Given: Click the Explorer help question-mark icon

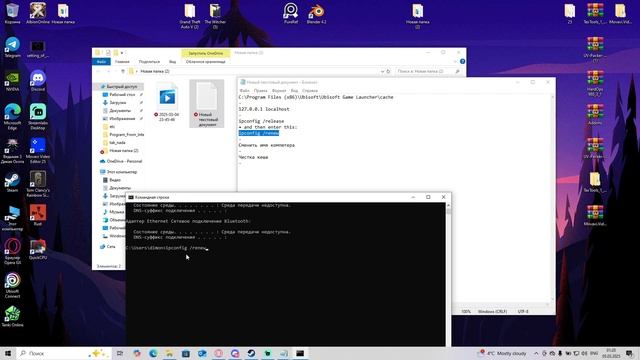Looking at the screenshot, I should click(462, 61).
